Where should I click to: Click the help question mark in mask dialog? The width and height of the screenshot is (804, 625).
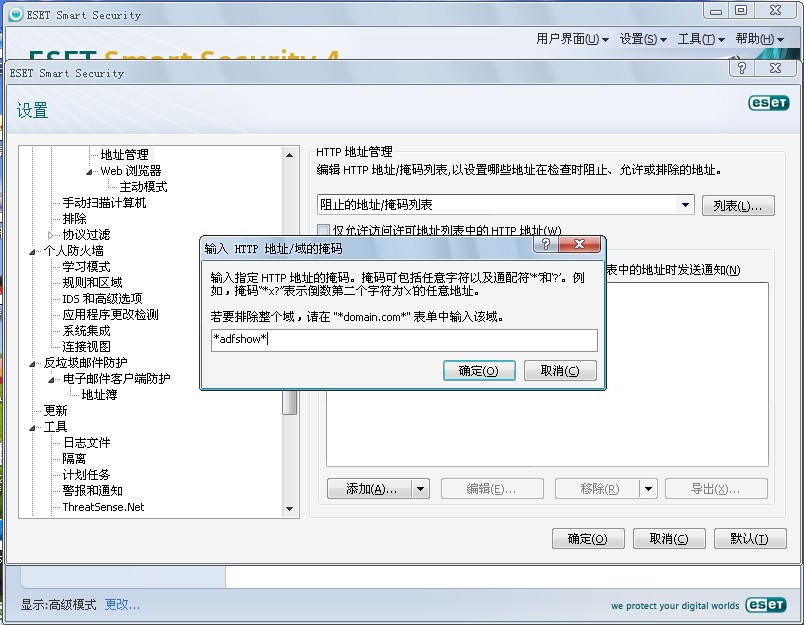tap(546, 244)
